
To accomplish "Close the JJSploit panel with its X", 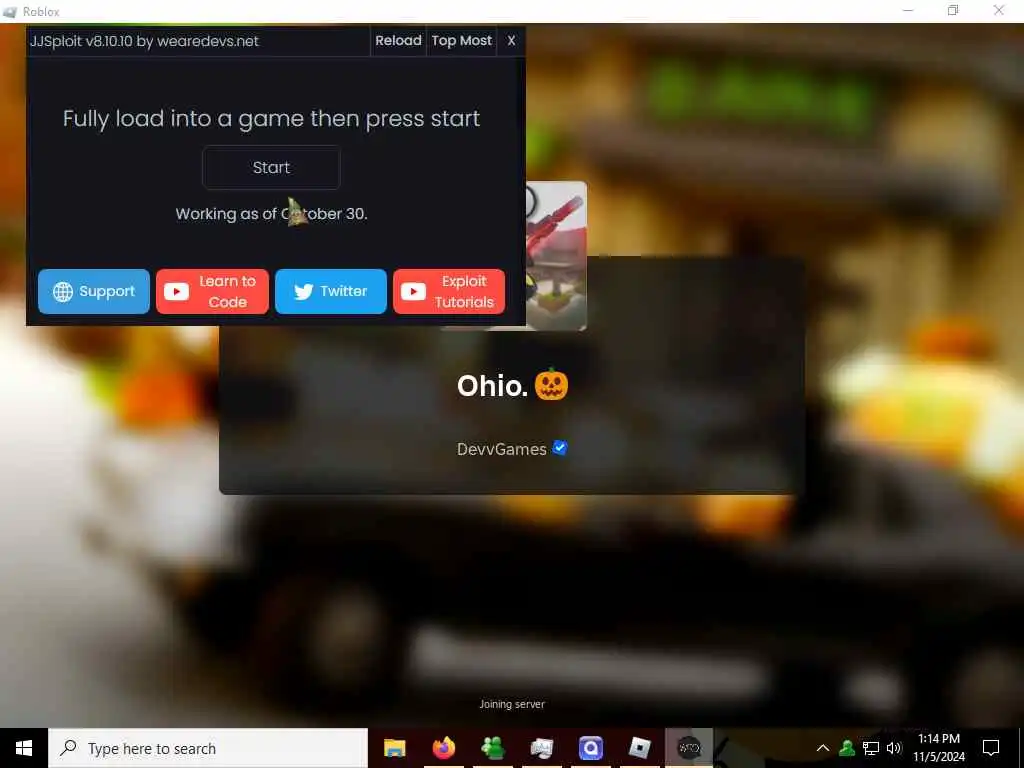I will (x=511, y=40).
